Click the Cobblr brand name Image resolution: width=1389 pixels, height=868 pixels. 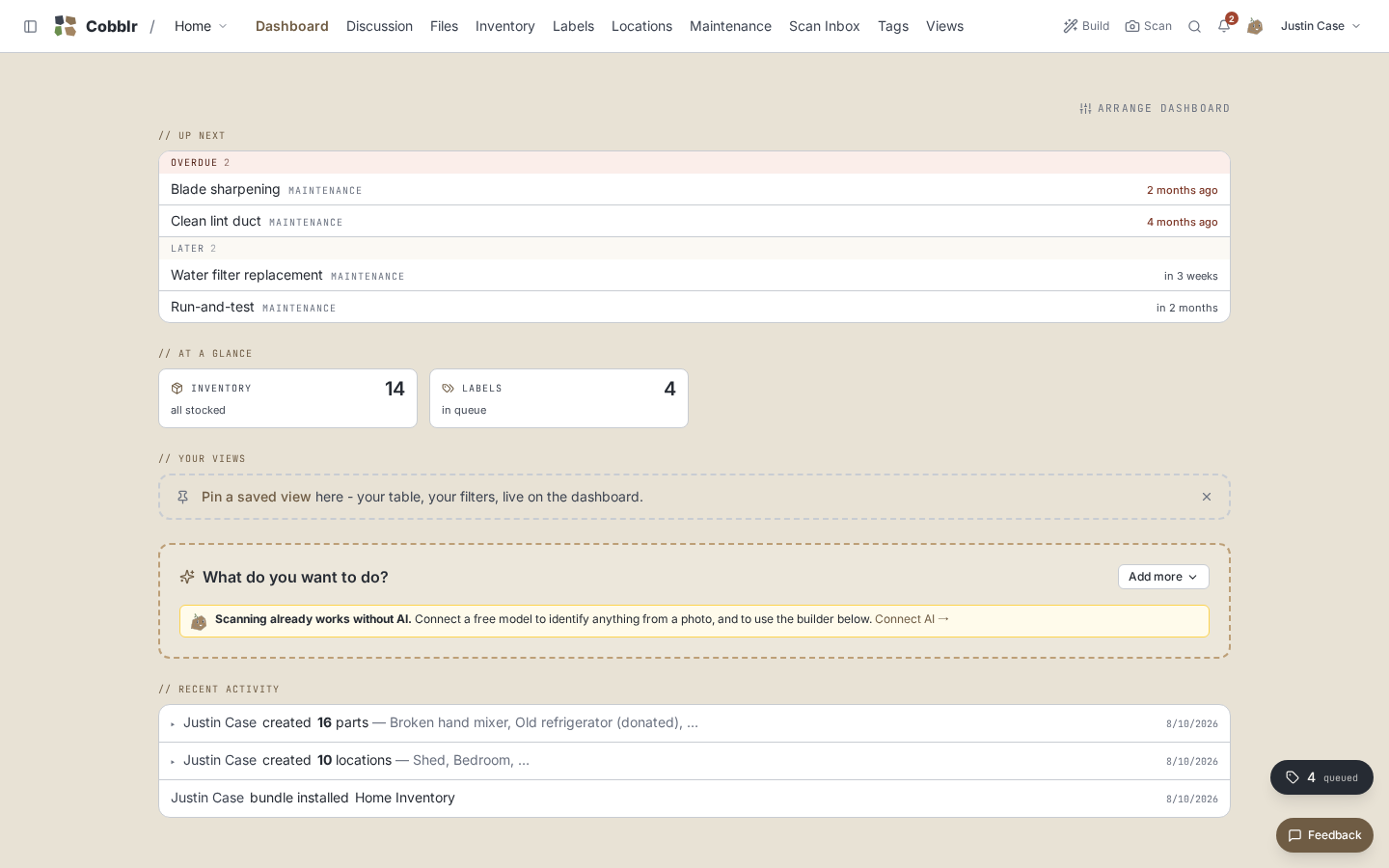[x=112, y=26]
